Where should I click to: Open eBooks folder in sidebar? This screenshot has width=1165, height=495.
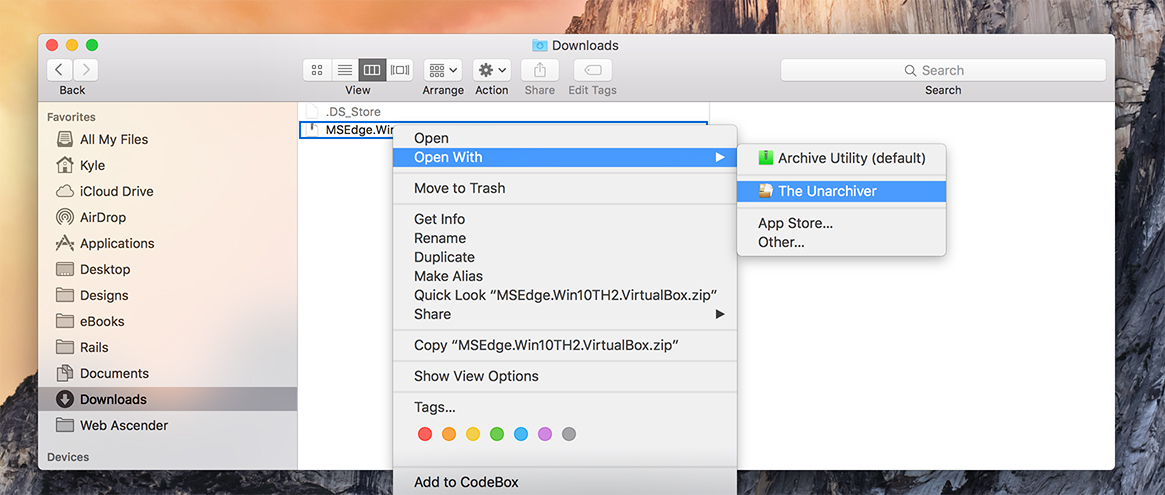coord(168,321)
